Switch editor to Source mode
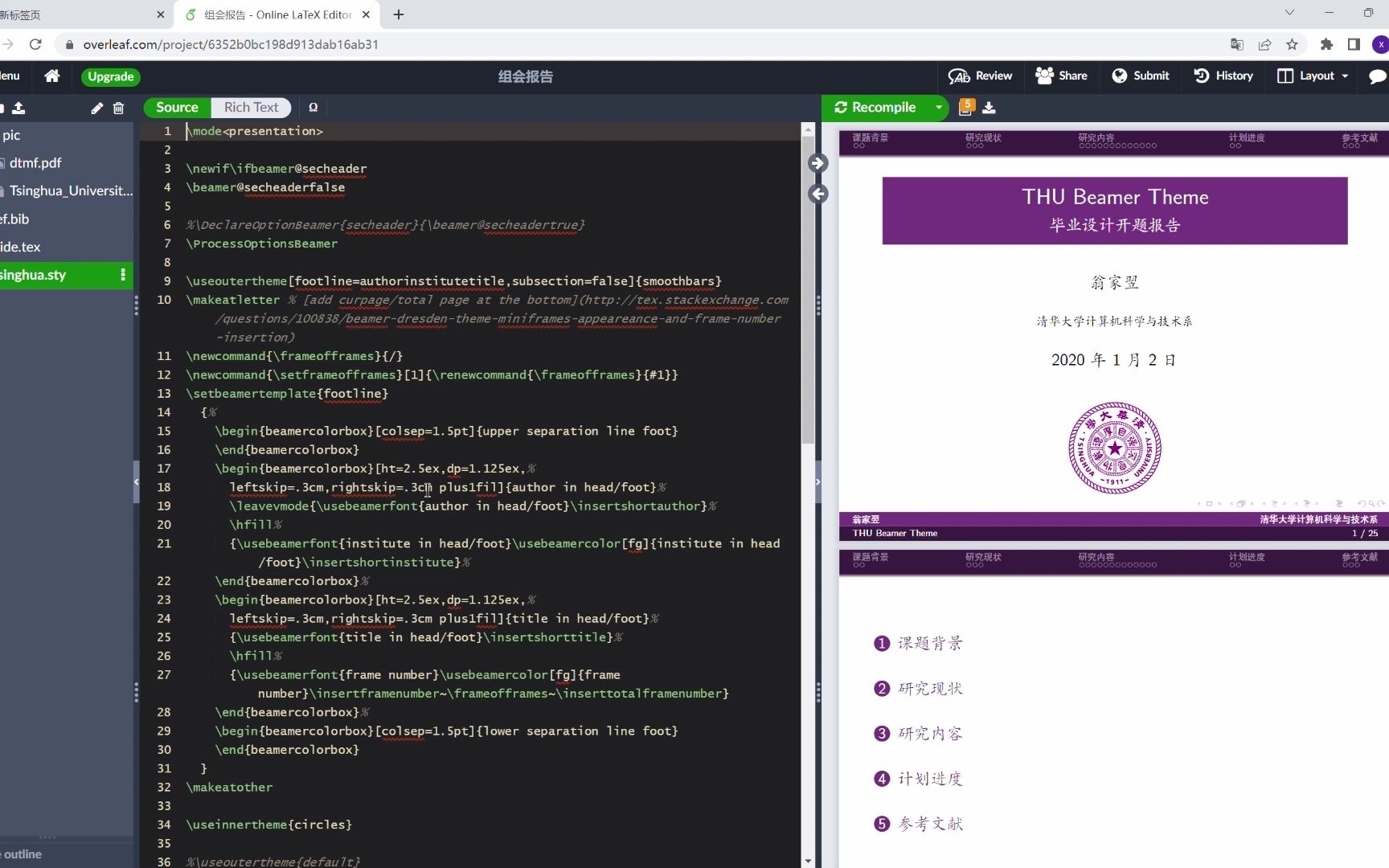1389x868 pixels. pos(177,107)
